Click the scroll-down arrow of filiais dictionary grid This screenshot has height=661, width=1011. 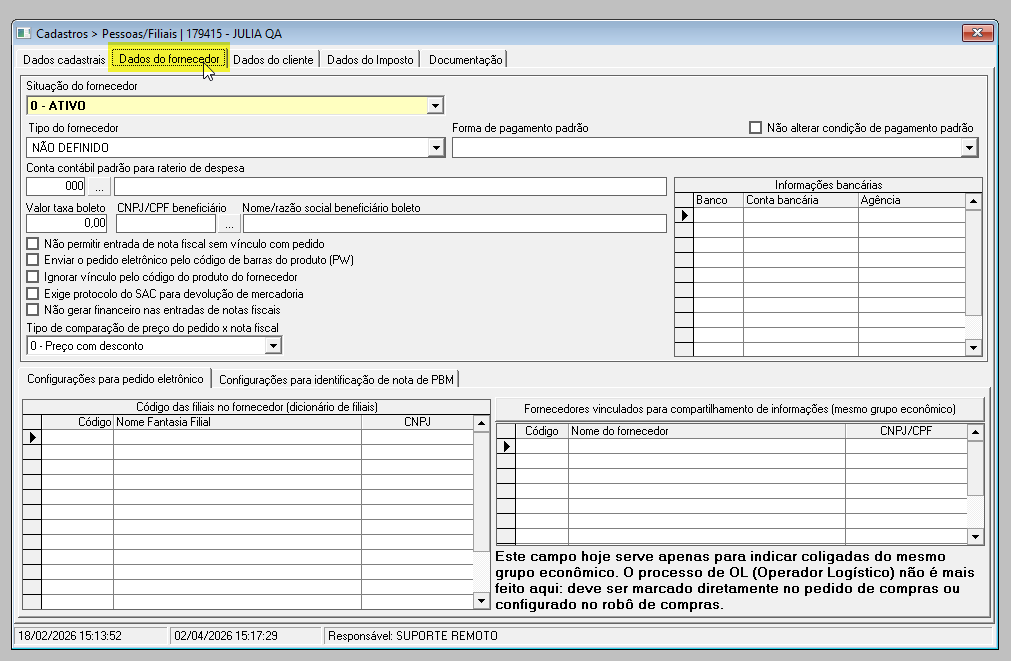tap(481, 600)
